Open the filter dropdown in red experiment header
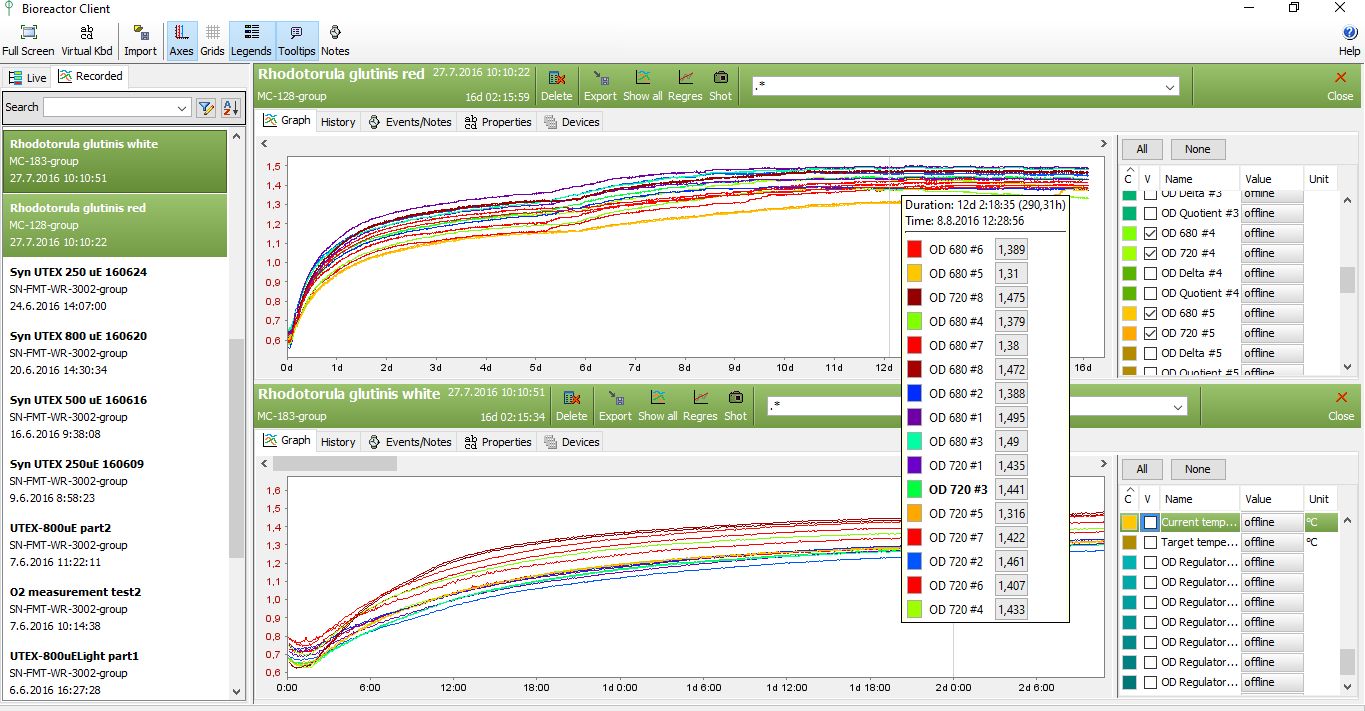 [x=1170, y=87]
